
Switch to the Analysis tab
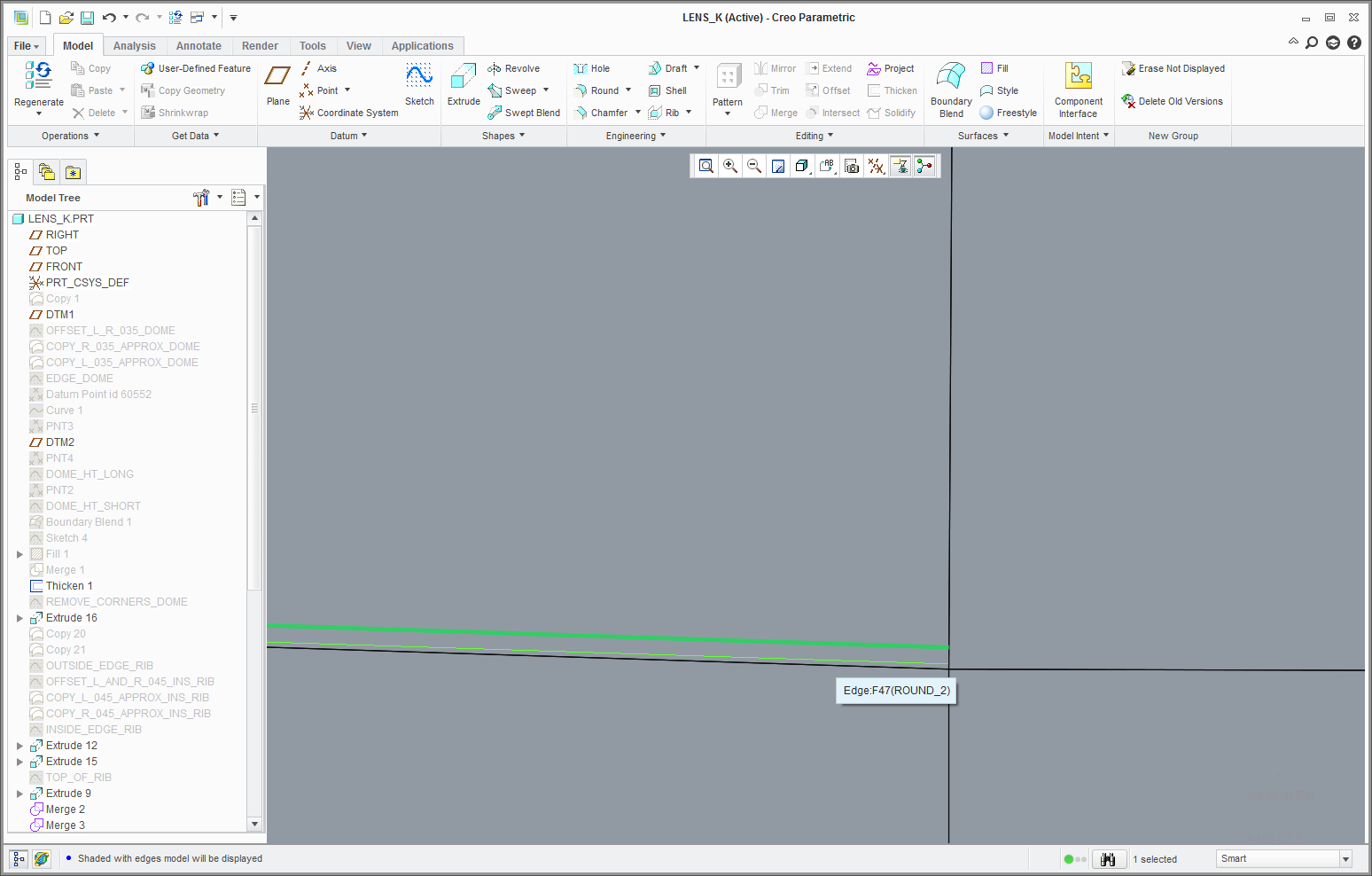(x=135, y=46)
